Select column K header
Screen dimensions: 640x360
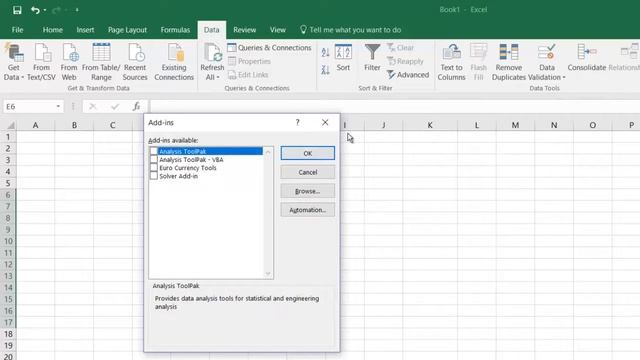(430, 125)
